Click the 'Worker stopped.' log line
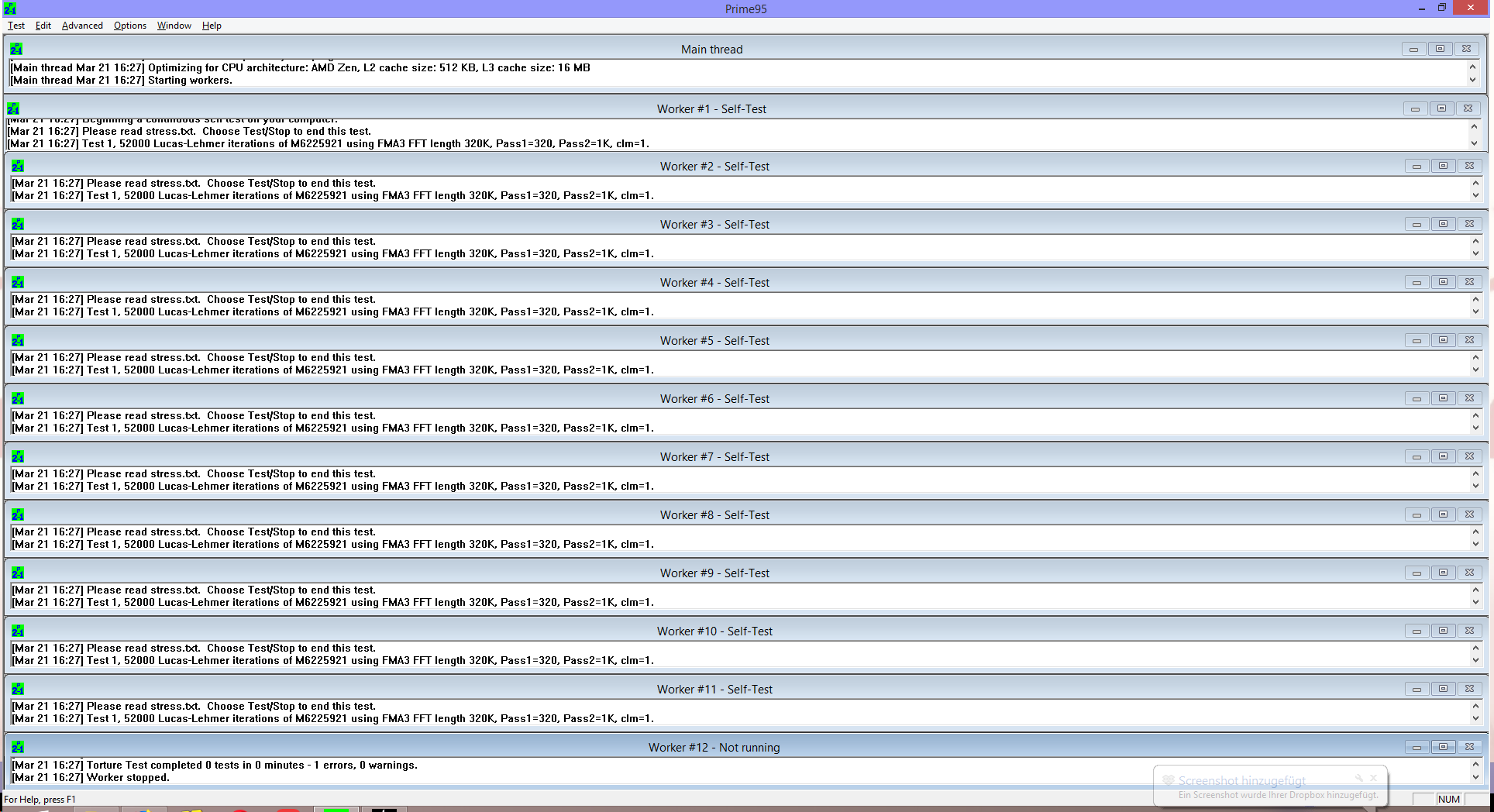 (x=91, y=777)
